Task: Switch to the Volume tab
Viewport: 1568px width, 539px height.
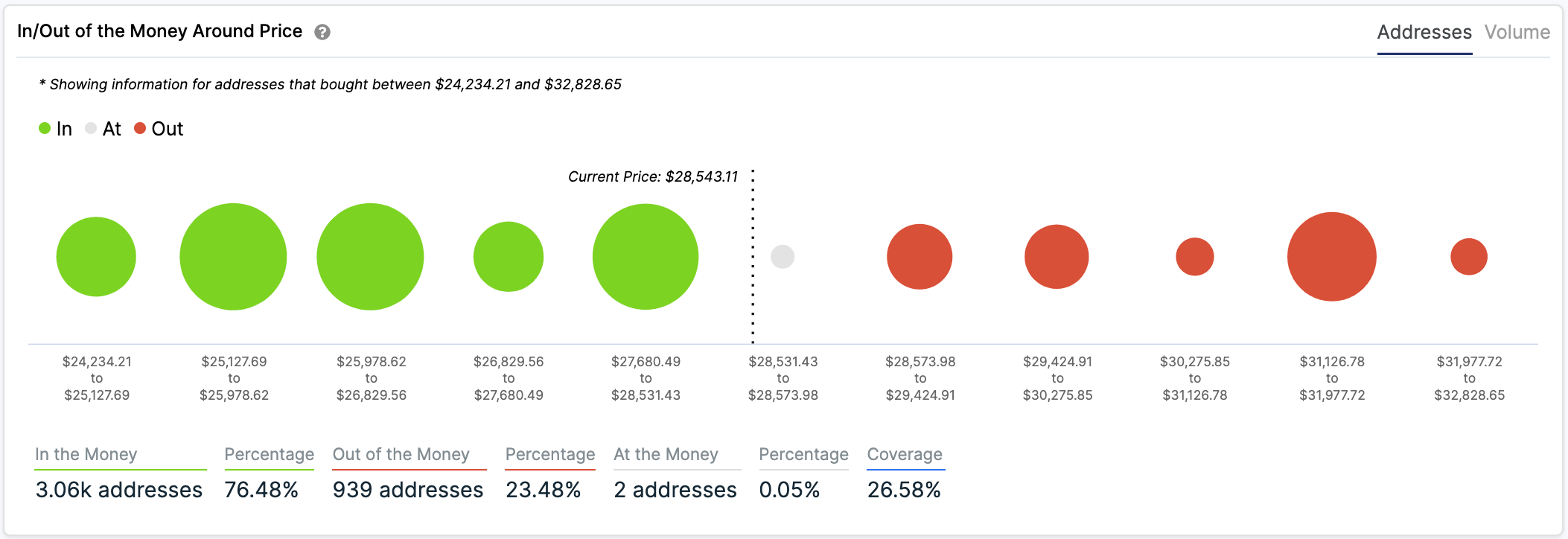Action: (1517, 32)
